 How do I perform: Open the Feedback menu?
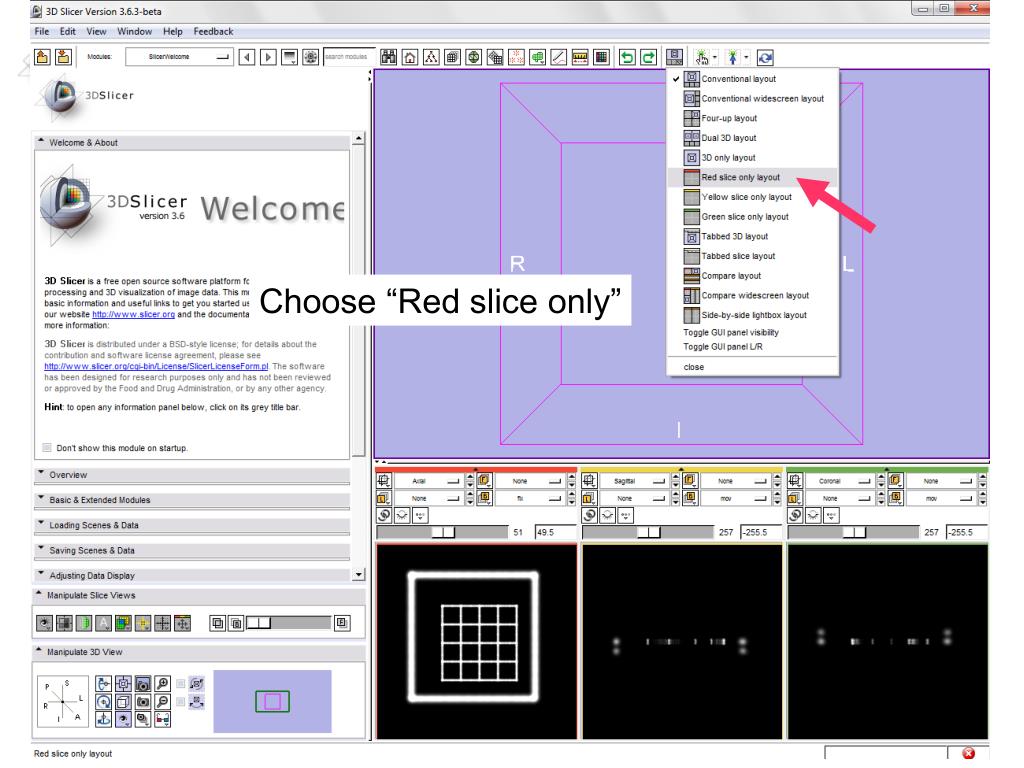[x=213, y=31]
